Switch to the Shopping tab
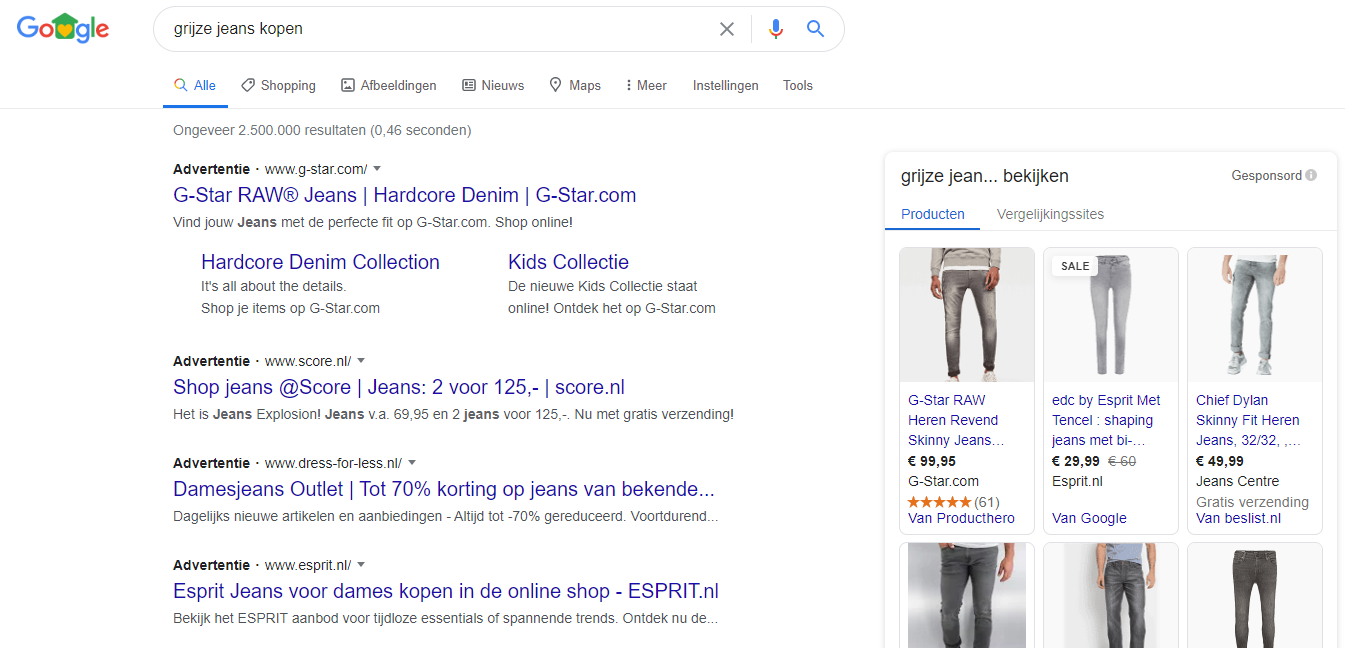Screen dimensions: 1345x648 [278, 86]
